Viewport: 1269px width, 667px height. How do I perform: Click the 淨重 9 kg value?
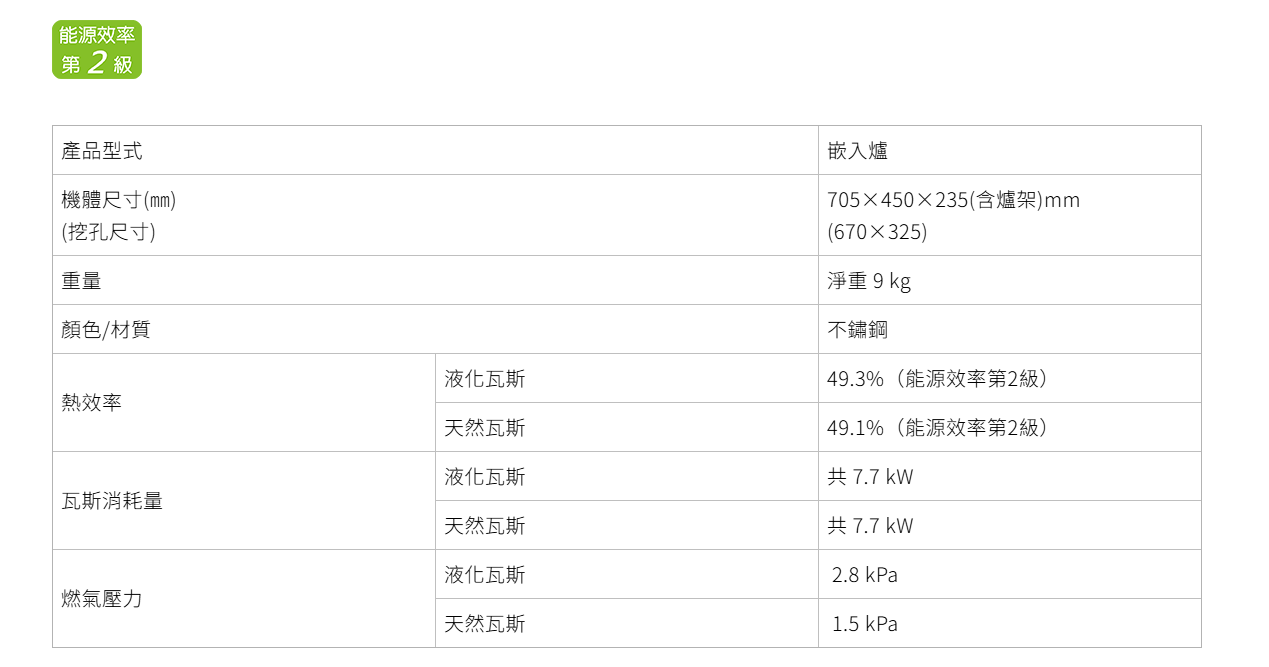pyautogui.click(x=869, y=281)
